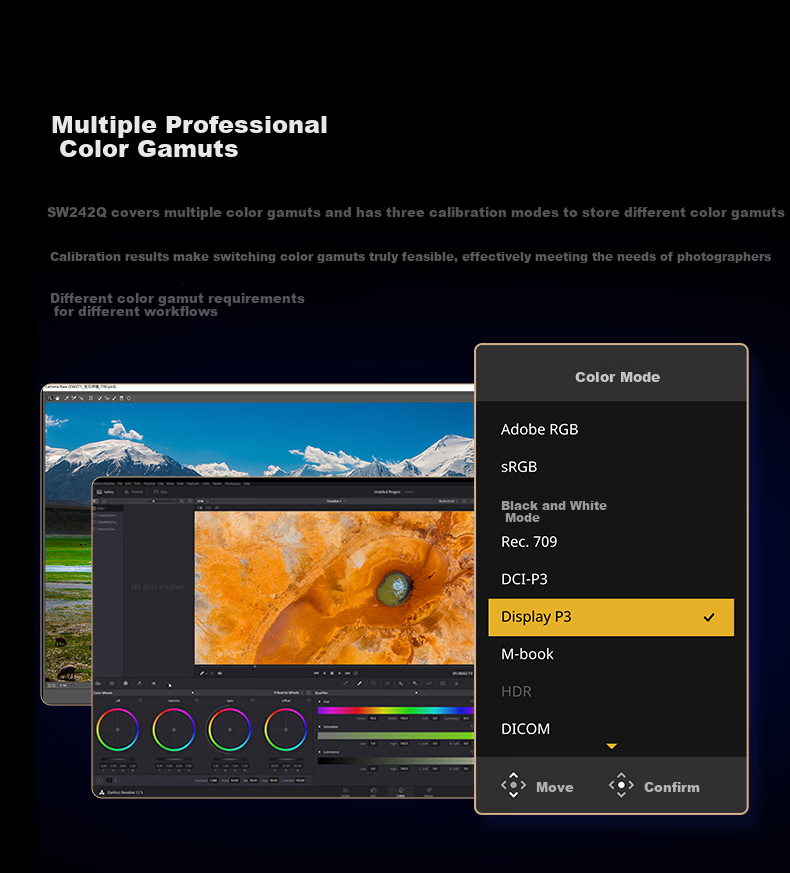Screen dimensions: 790x873
Task: Select Rec. 709 color mode
Action: [x=529, y=542]
